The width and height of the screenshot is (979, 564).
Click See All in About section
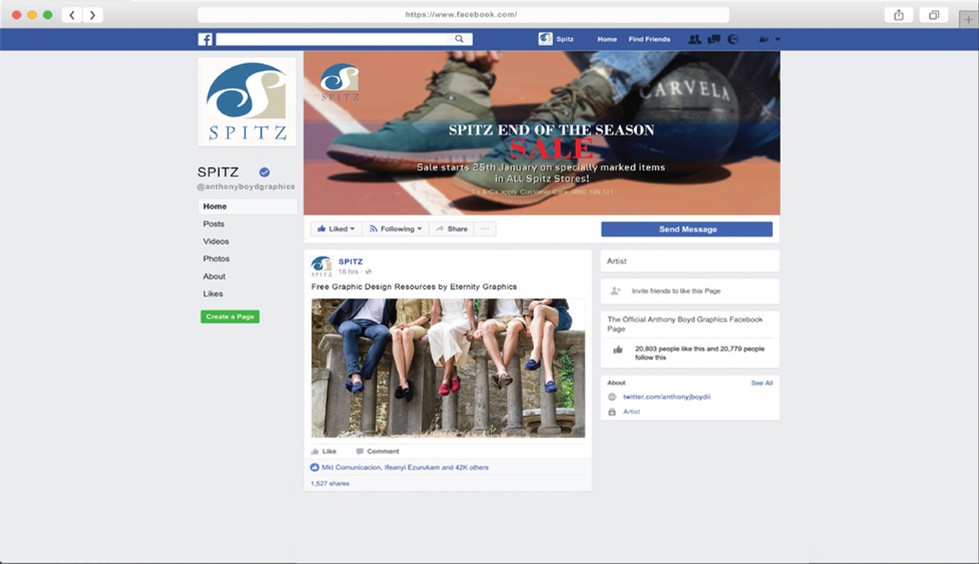pyautogui.click(x=762, y=383)
